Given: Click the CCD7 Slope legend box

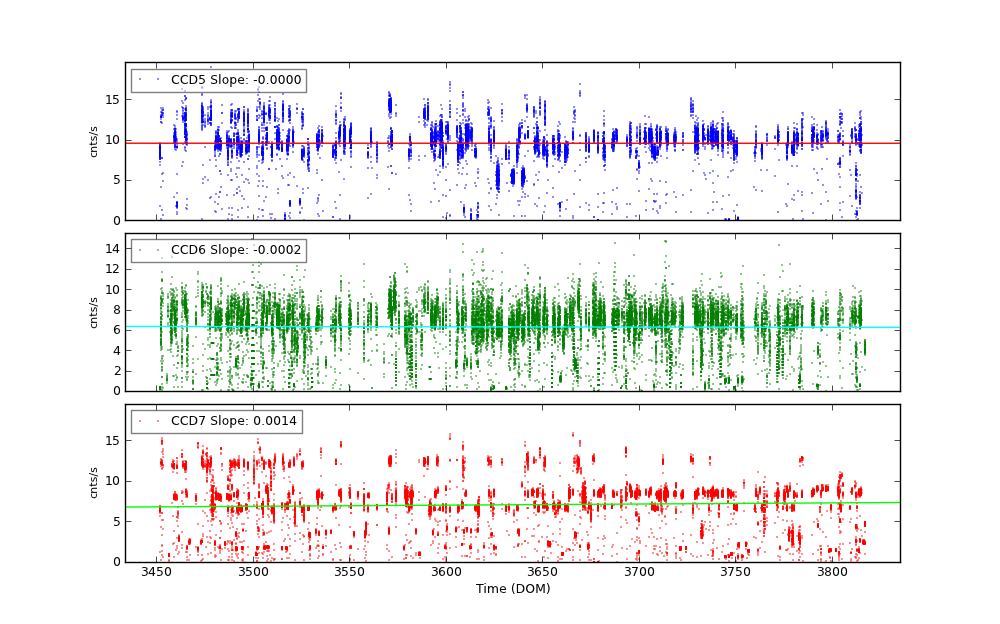Looking at the screenshot, I should pyautogui.click(x=216, y=421).
